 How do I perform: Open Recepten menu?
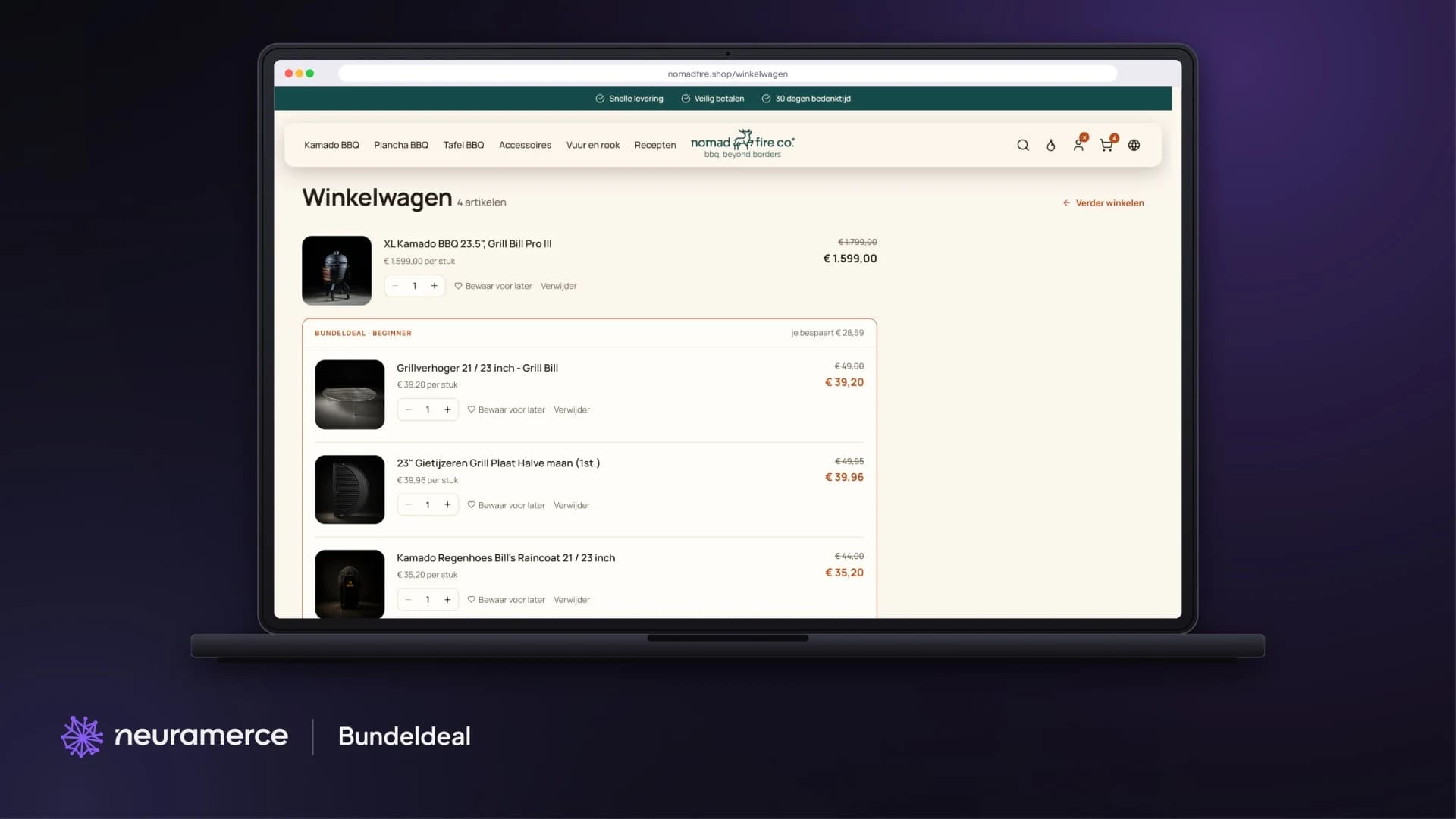click(655, 145)
